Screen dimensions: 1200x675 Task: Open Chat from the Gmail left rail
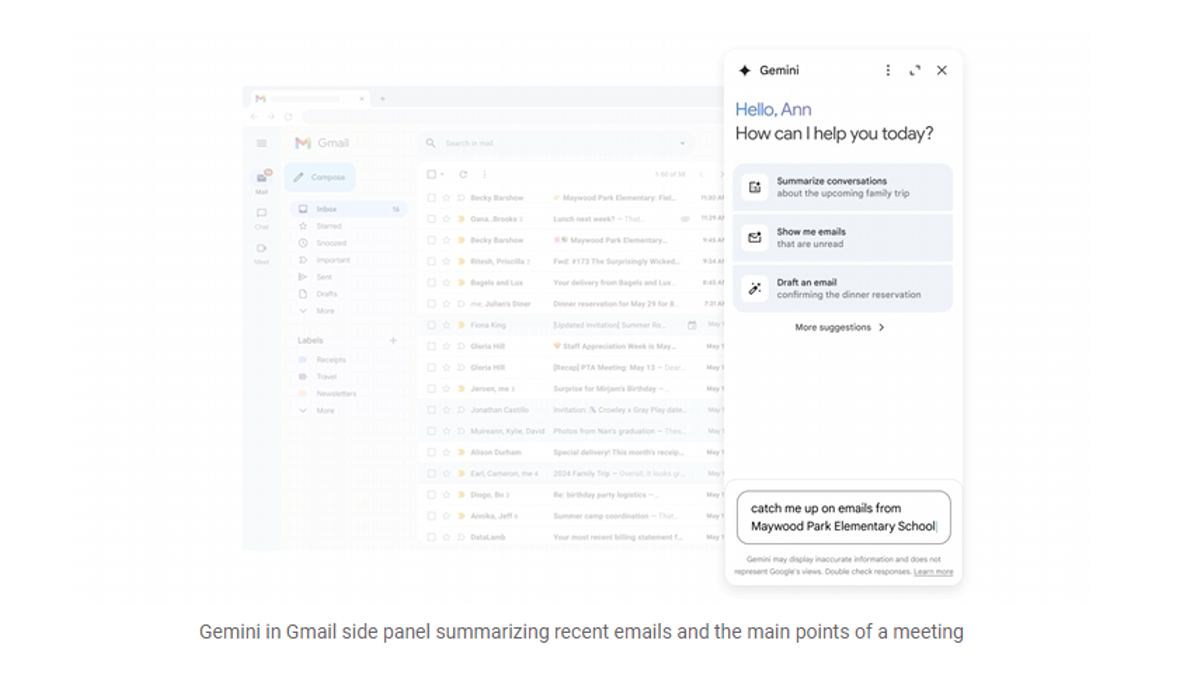(262, 214)
